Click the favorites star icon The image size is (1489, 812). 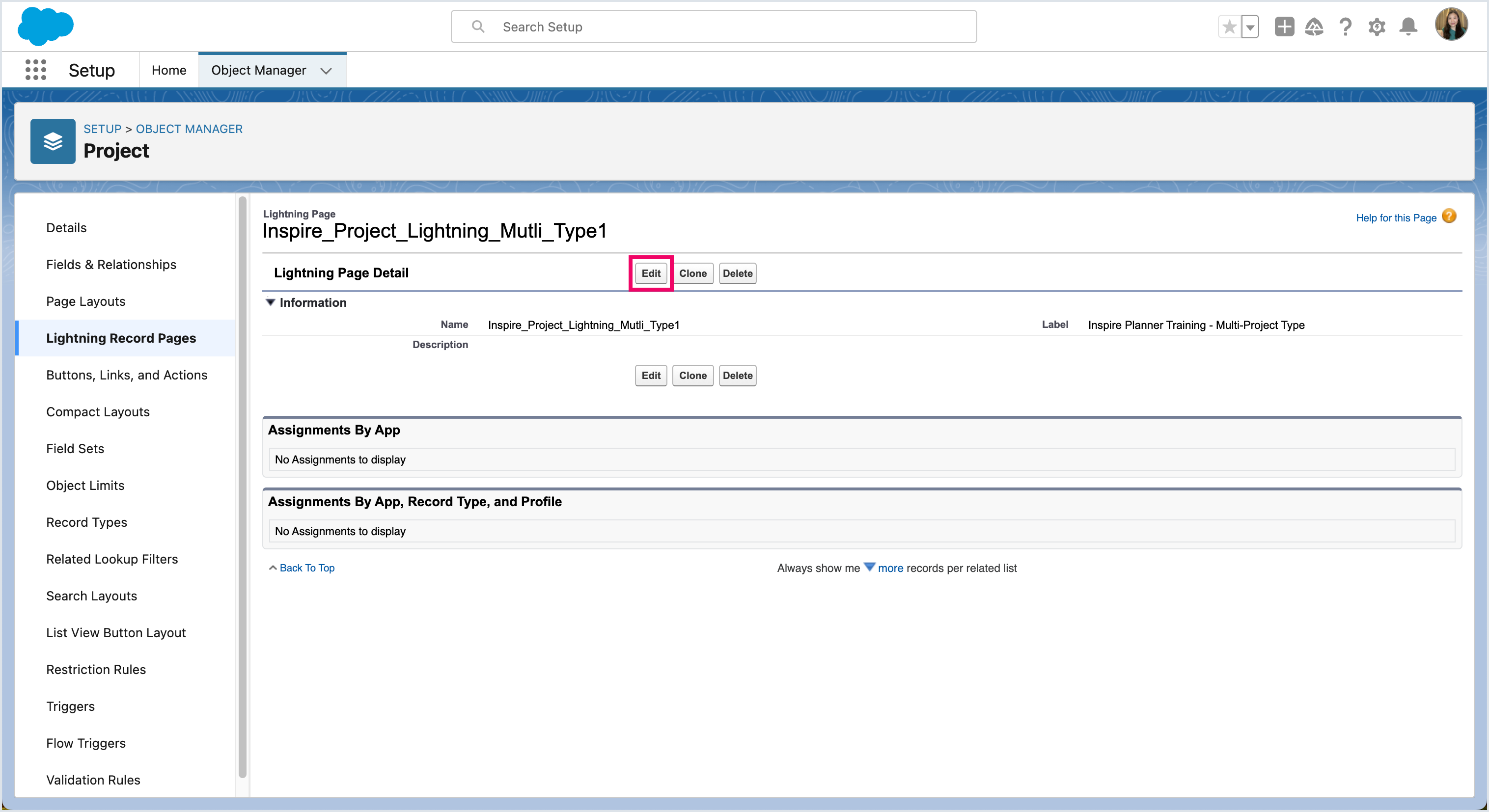(x=1230, y=27)
